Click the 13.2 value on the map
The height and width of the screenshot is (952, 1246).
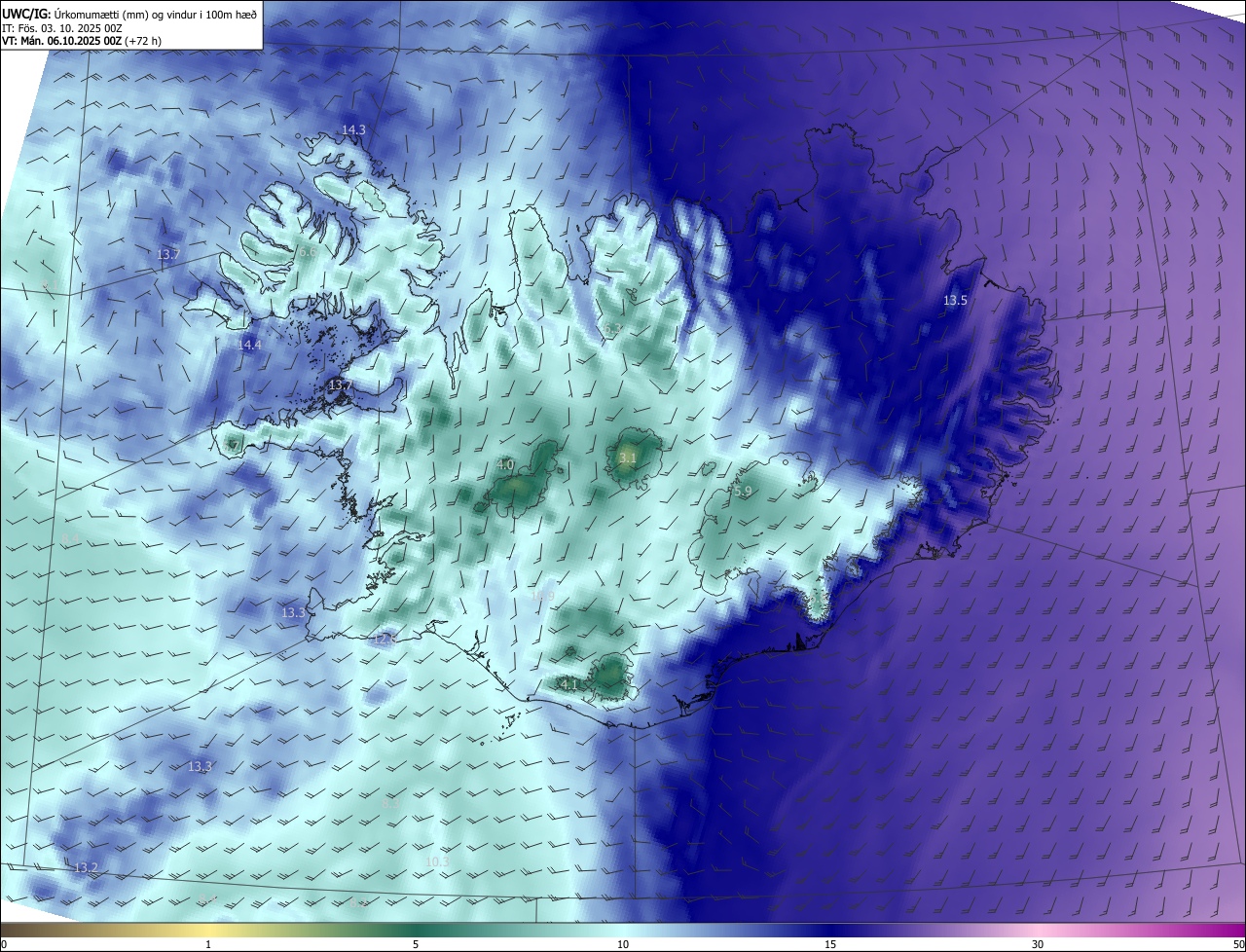(86, 867)
